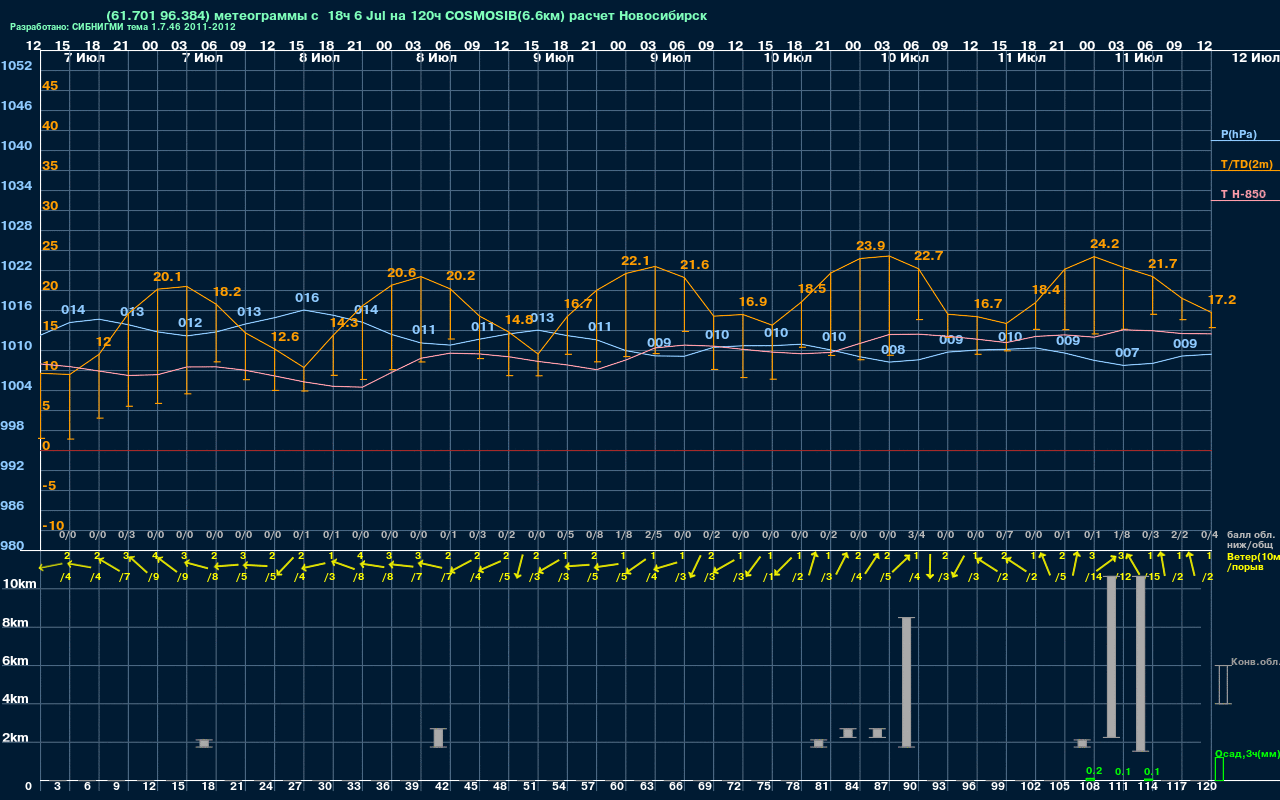Click the 0.2 precipitation value

tap(1094, 771)
